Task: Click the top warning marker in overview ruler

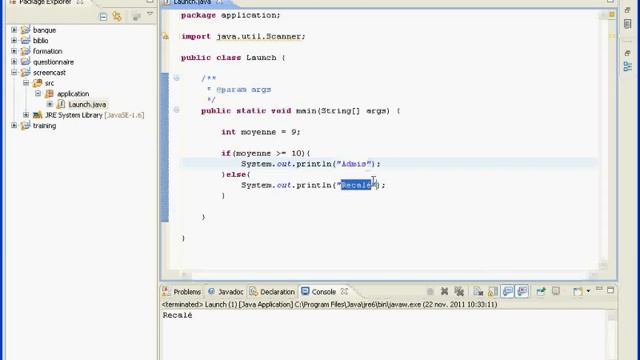Action: 612,15
